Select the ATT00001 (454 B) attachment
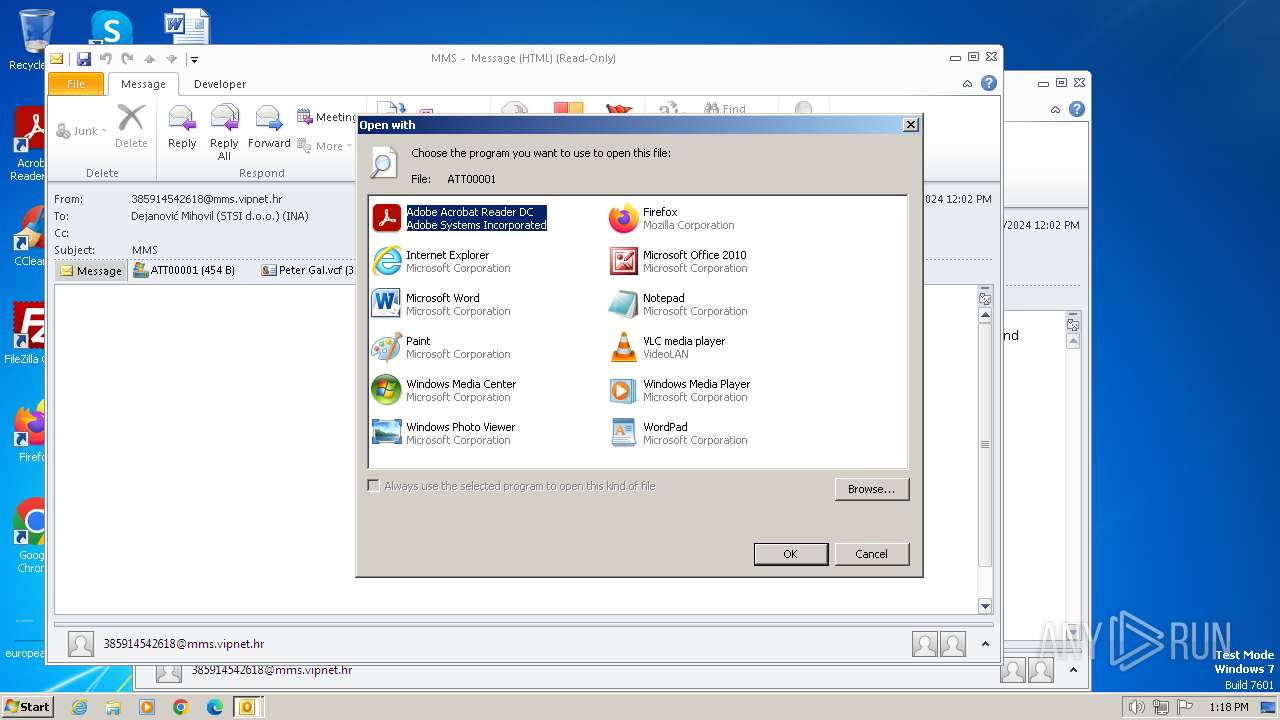1280x720 pixels. (x=184, y=270)
